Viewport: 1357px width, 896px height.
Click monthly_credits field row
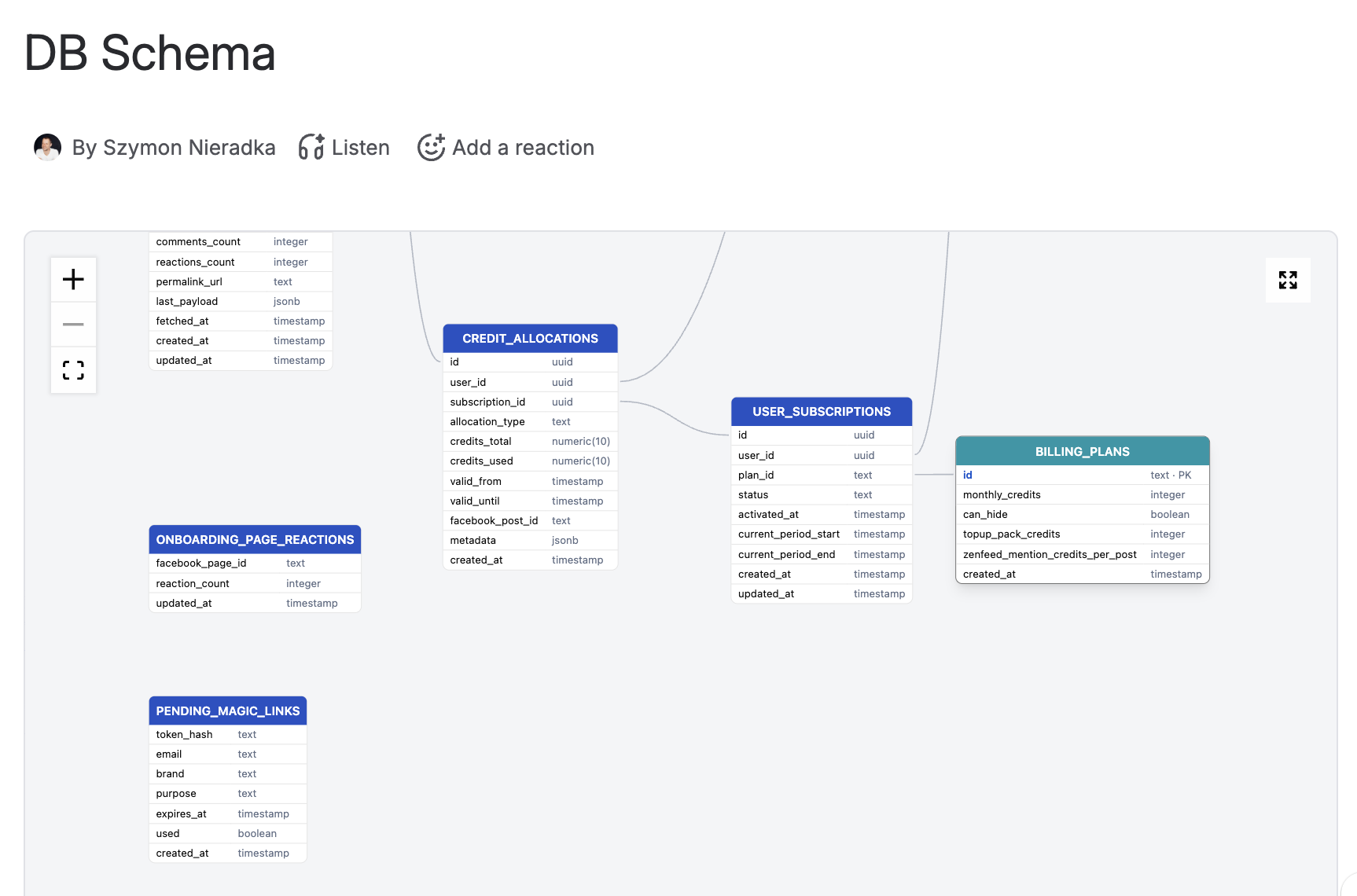pos(1083,494)
